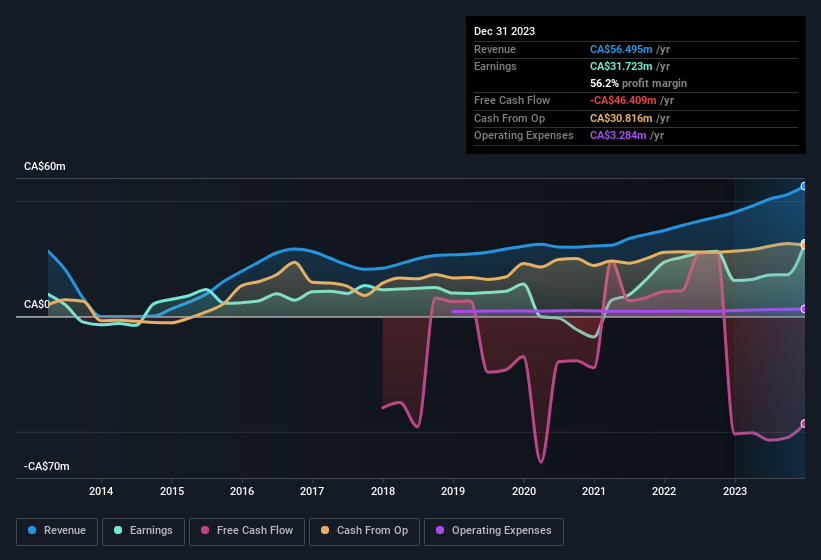Viewport: 821px width, 560px height.
Task: Click the Revenue endpoint marker on chart
Action: [x=804, y=187]
